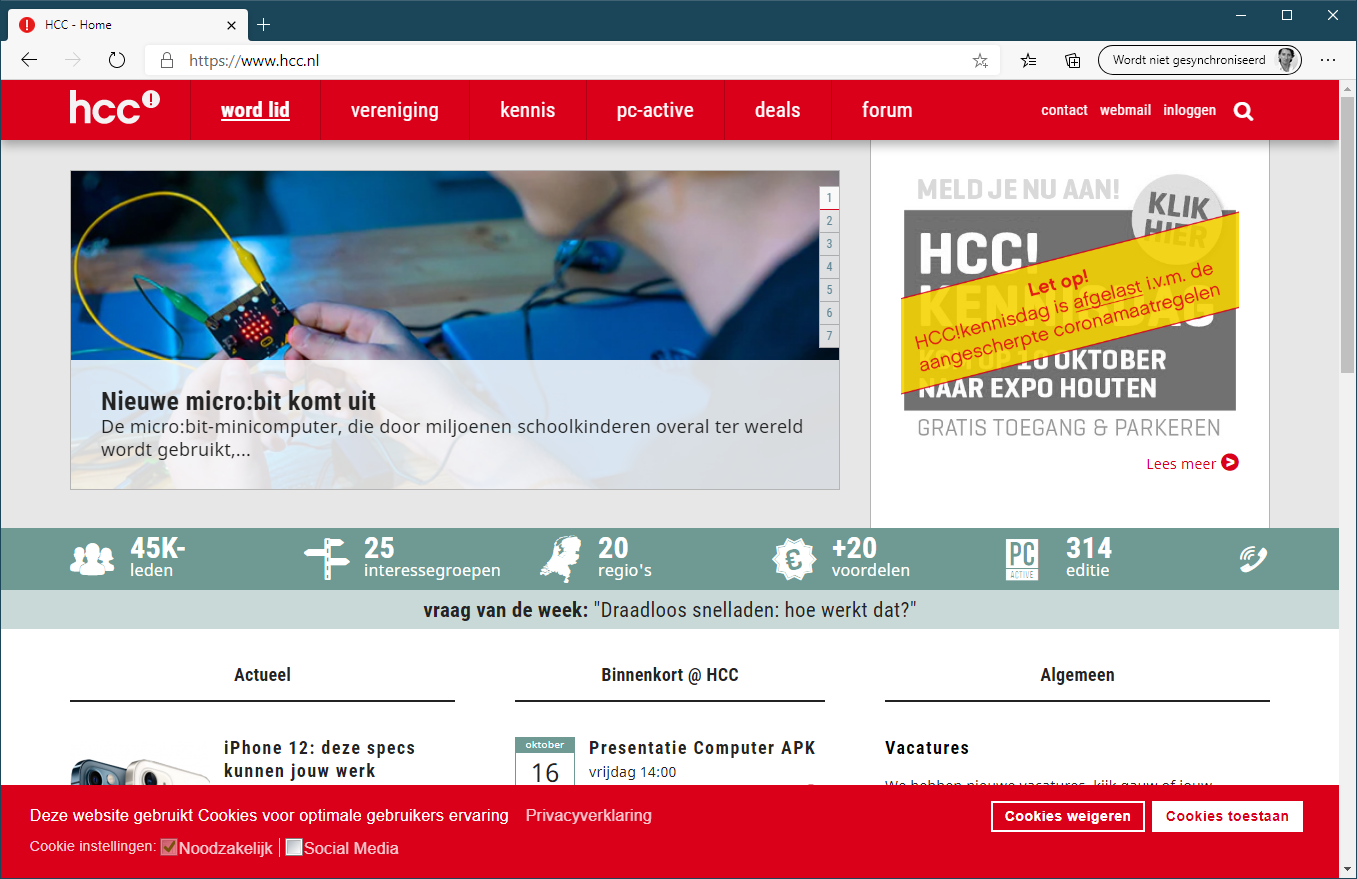Viewport: 1357px width, 879px height.
Task: Click the Lees meer link
Action: point(1181,463)
